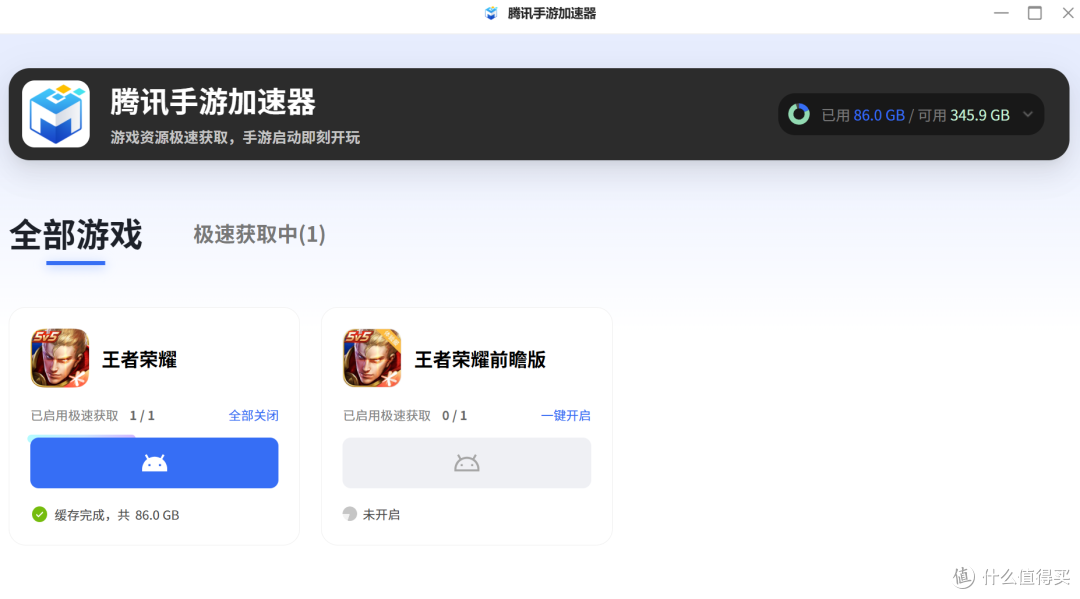Close the accelerator window

(1068, 13)
